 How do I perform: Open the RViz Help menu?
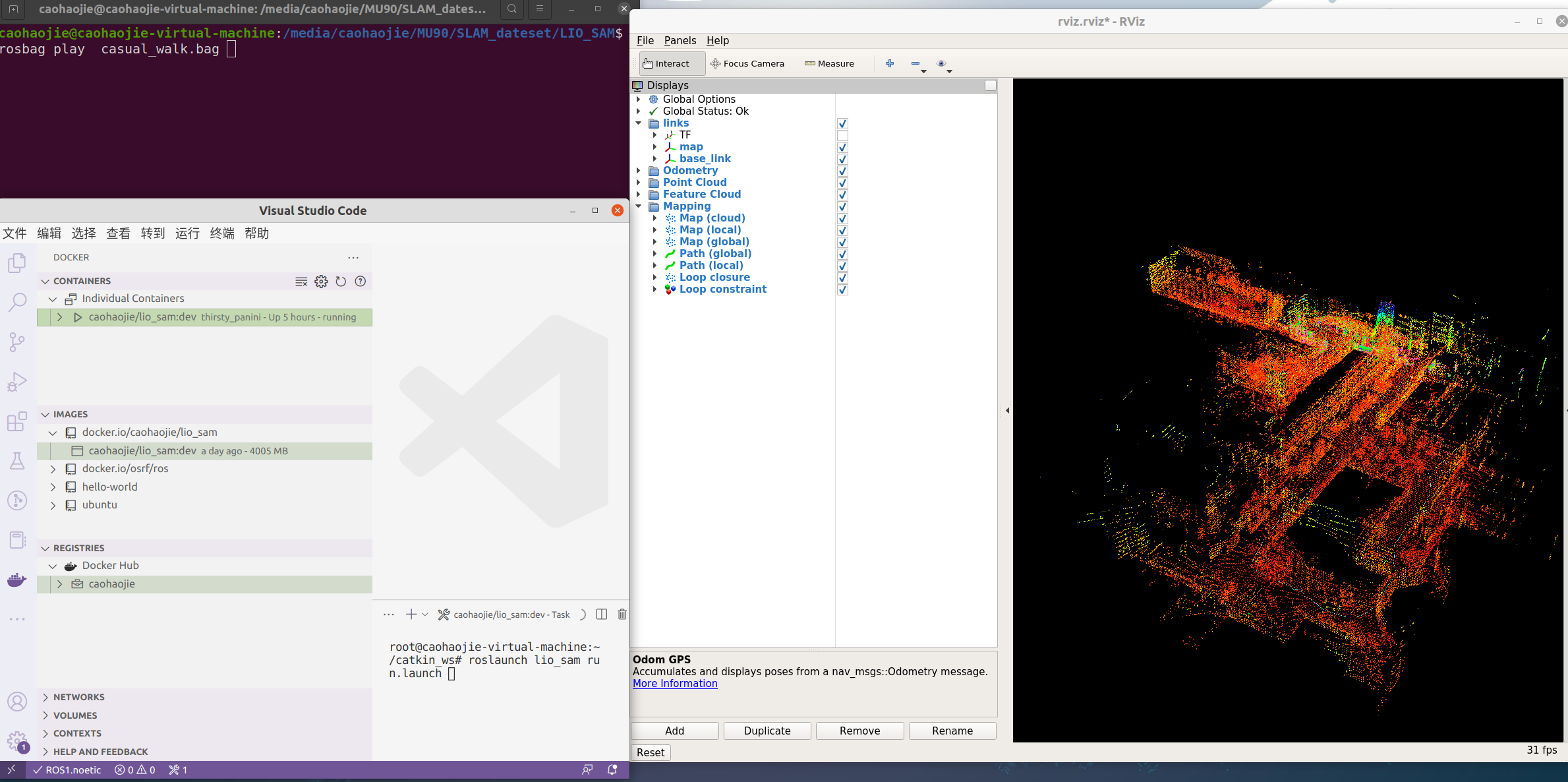coord(718,40)
